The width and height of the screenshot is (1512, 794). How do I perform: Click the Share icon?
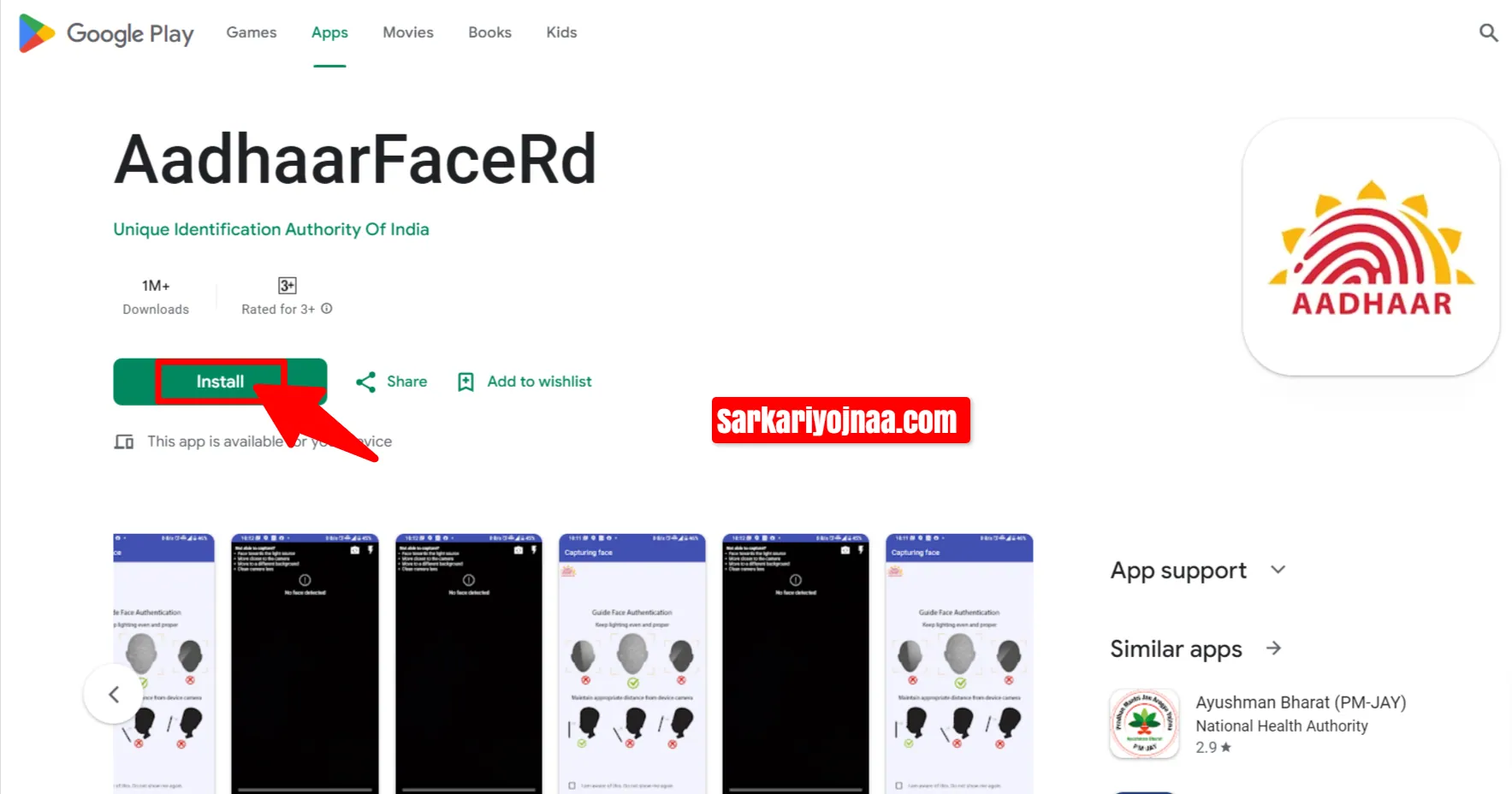[x=365, y=382]
